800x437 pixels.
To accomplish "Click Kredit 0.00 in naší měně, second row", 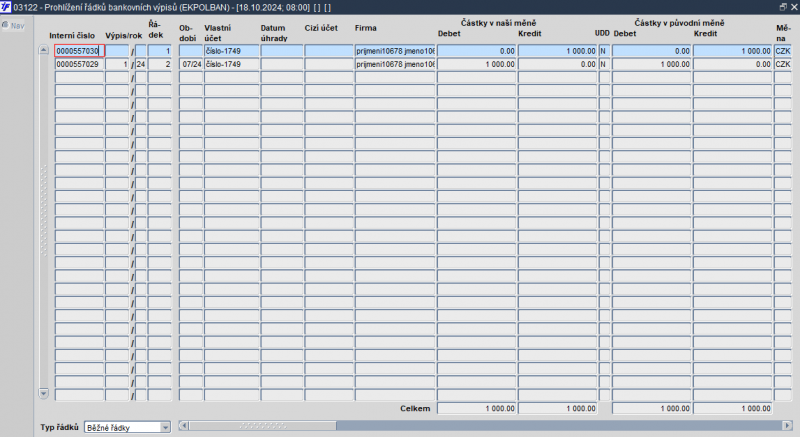I will point(558,64).
